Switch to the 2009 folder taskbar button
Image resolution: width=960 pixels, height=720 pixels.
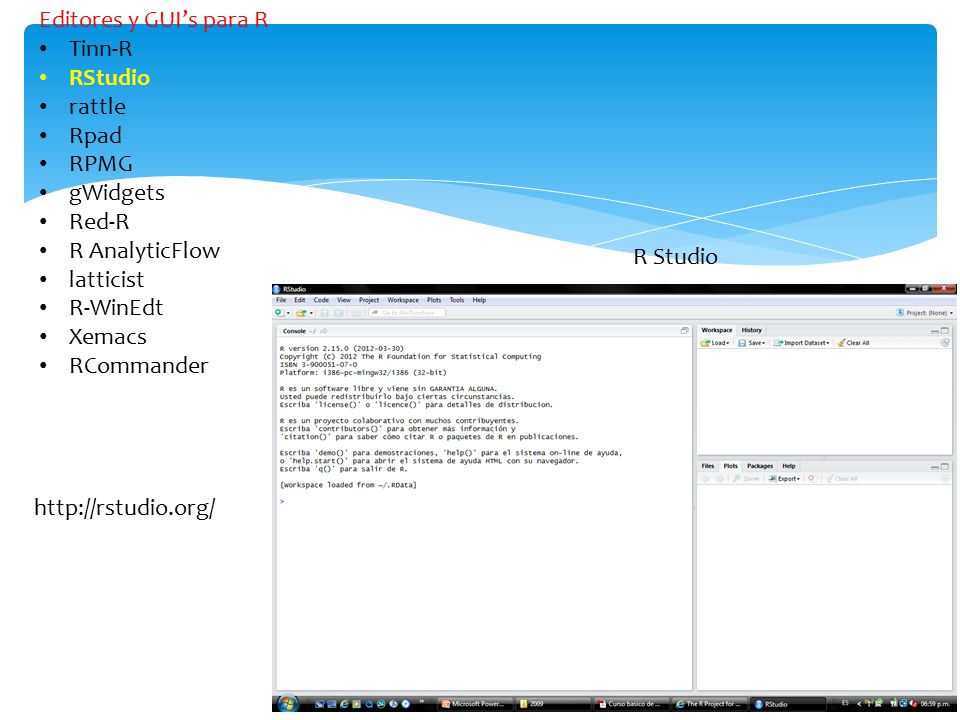click(x=553, y=704)
